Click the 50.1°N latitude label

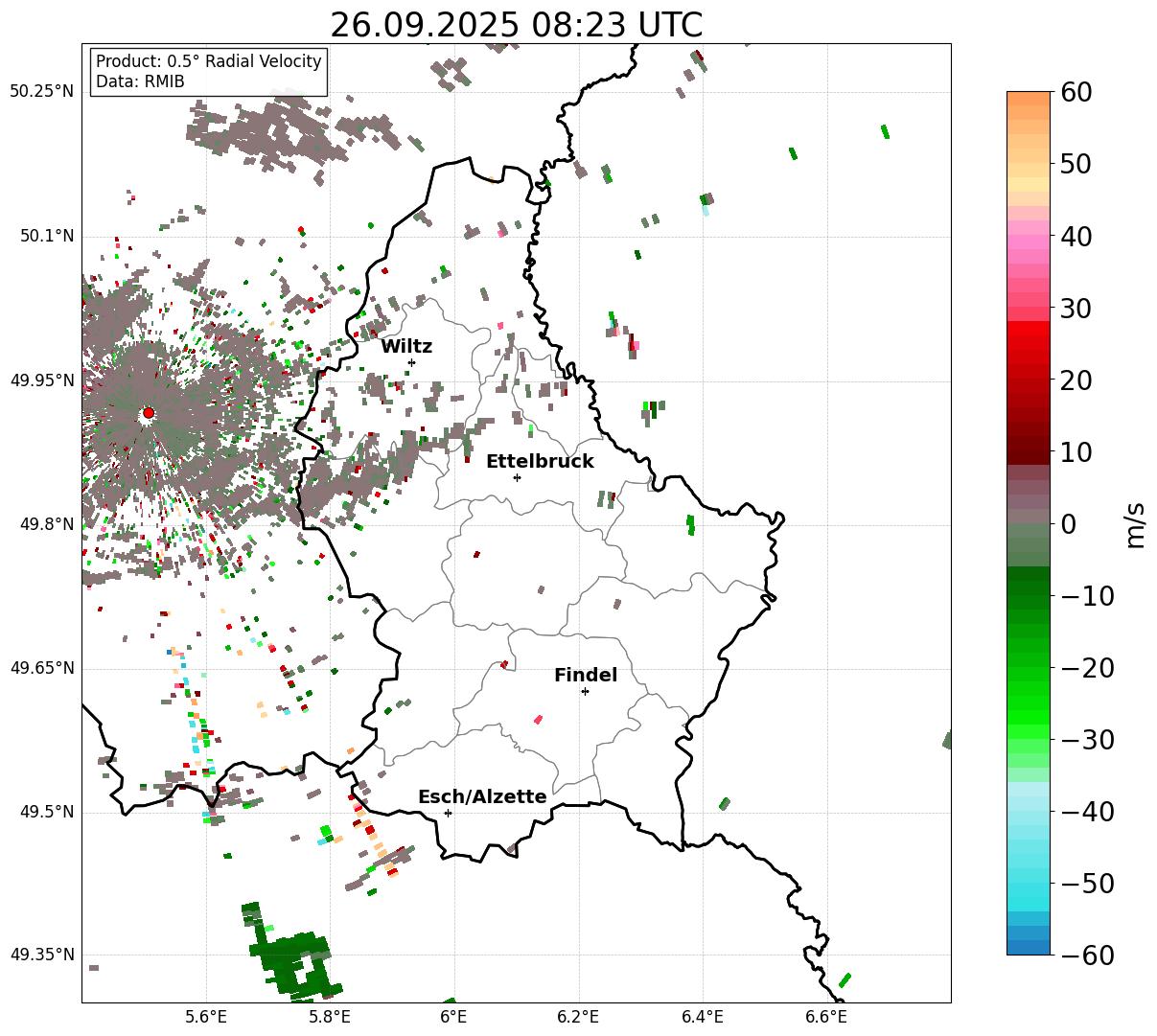click(46, 236)
